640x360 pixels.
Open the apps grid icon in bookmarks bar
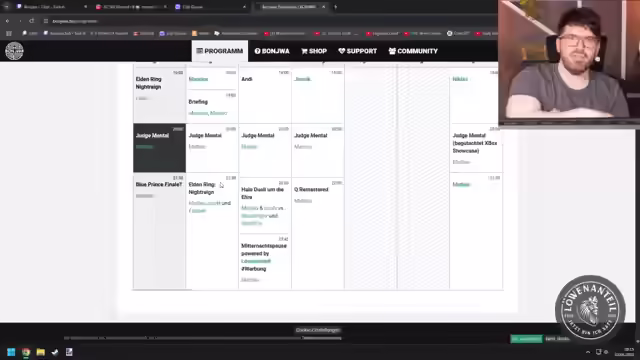9,33
